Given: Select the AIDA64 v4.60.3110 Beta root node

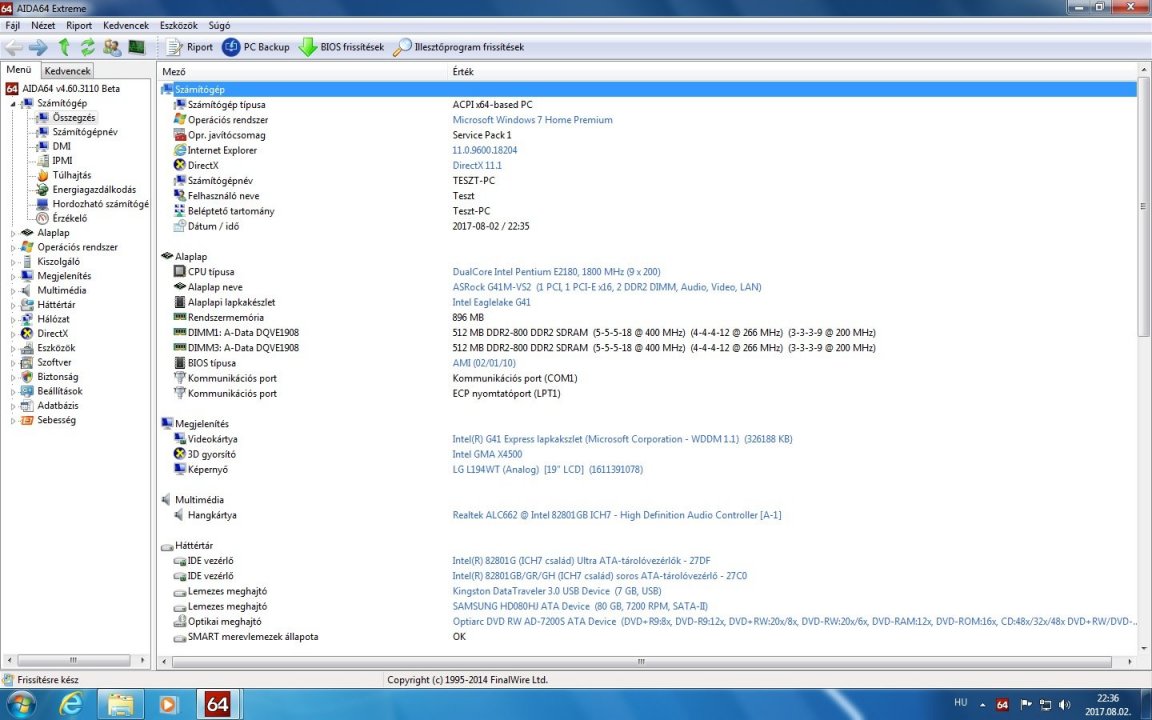Looking at the screenshot, I should point(71,89).
